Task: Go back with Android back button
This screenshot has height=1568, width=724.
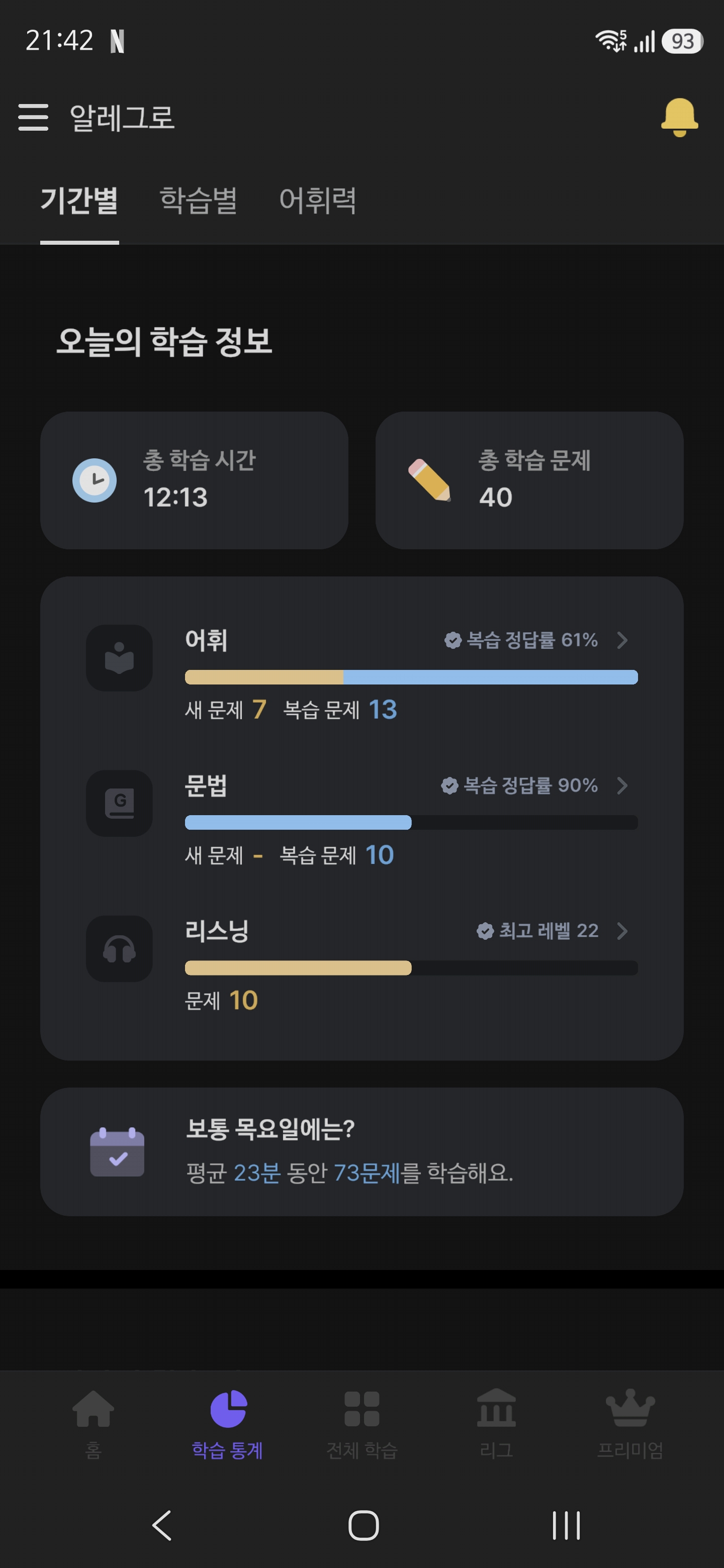Action: [x=162, y=1525]
